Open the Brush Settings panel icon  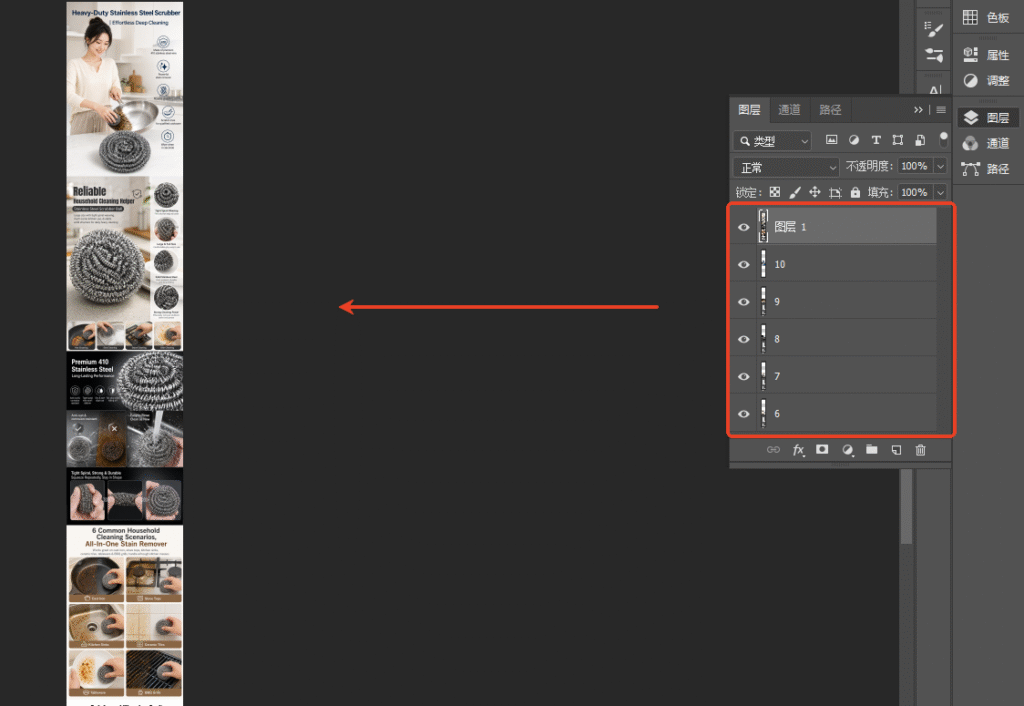pos(934,30)
